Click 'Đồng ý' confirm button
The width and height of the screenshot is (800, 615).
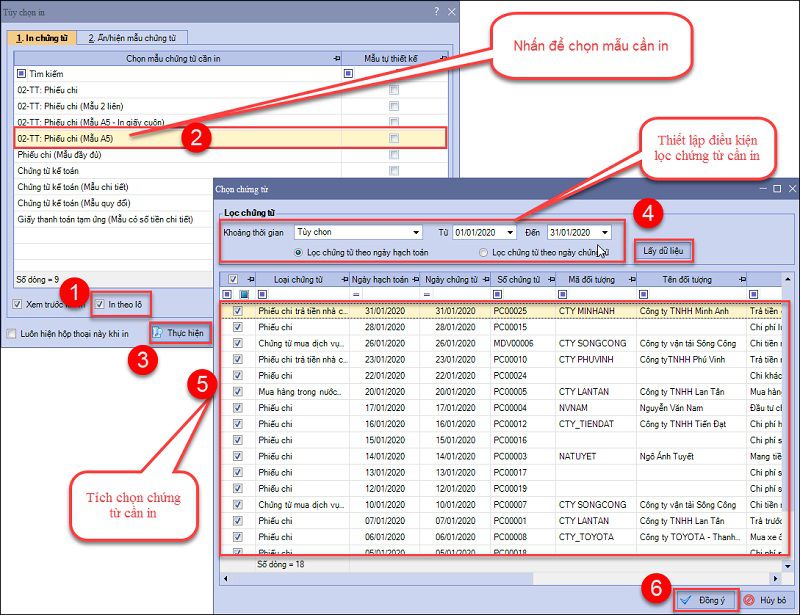(x=706, y=600)
